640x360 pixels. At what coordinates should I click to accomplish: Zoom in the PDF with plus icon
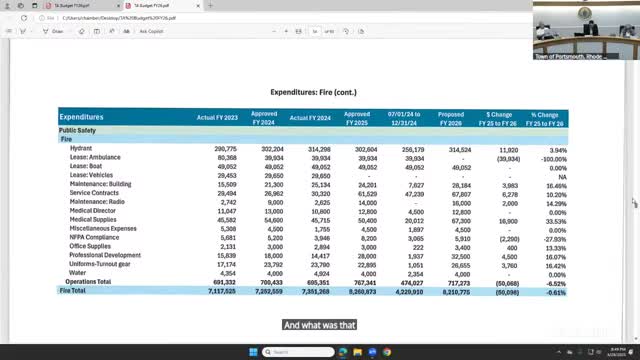(x=286, y=31)
